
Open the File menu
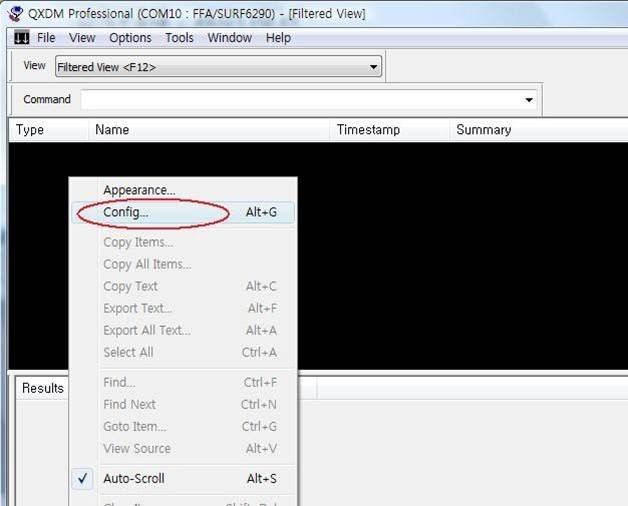46,38
